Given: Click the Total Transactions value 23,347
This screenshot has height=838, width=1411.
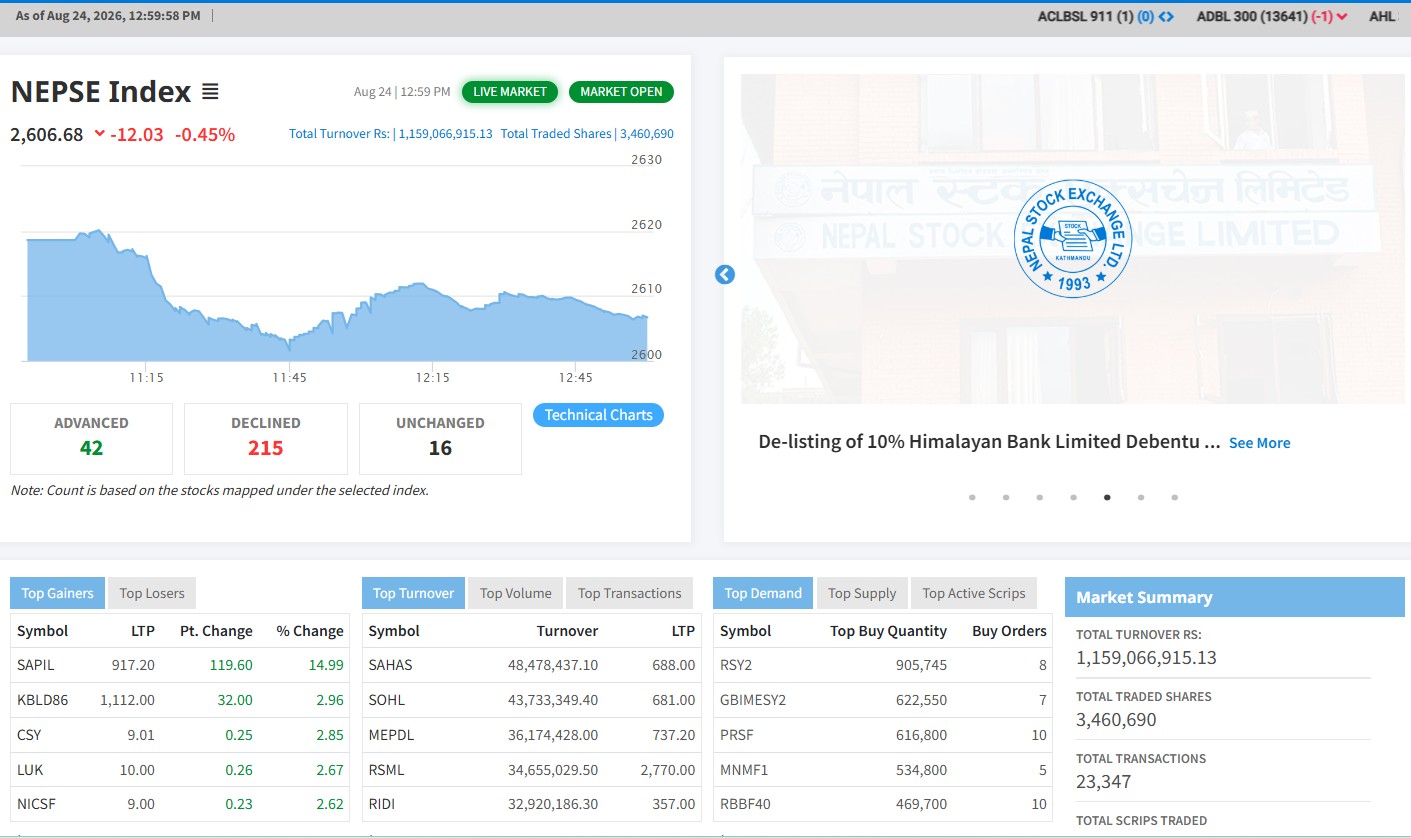Looking at the screenshot, I should pyautogui.click(x=1103, y=782).
